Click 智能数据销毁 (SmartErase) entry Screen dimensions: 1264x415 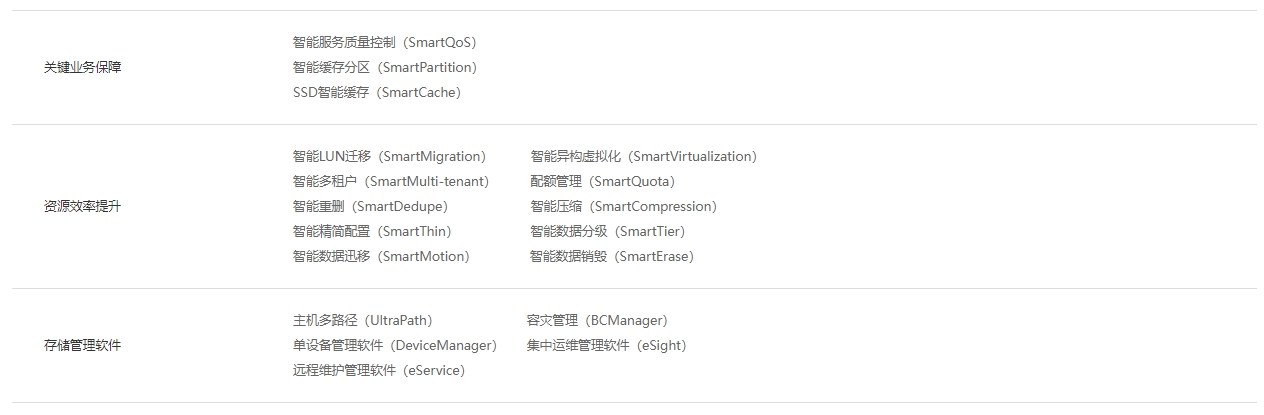[612, 257]
